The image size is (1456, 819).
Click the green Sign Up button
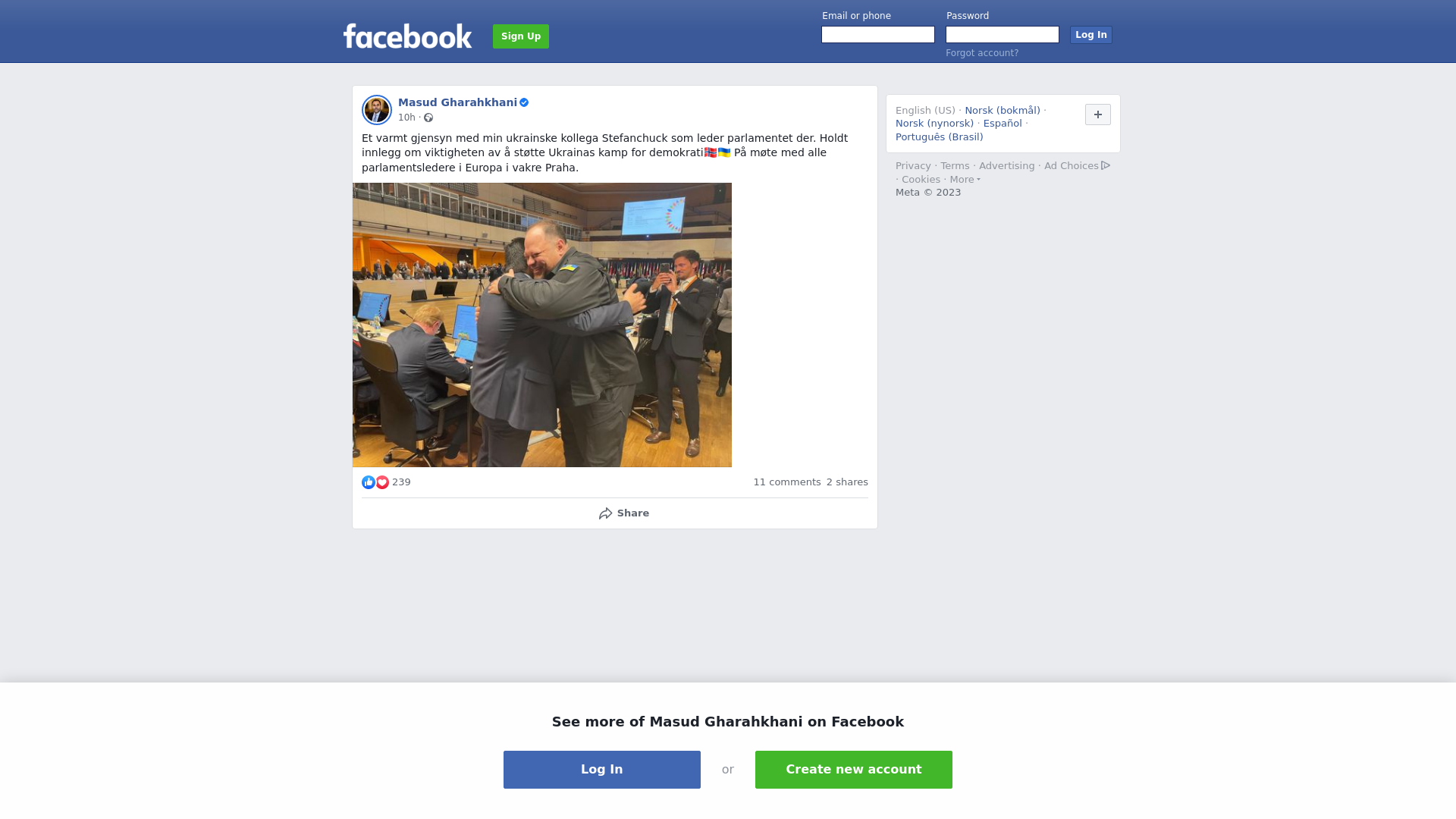tap(521, 36)
